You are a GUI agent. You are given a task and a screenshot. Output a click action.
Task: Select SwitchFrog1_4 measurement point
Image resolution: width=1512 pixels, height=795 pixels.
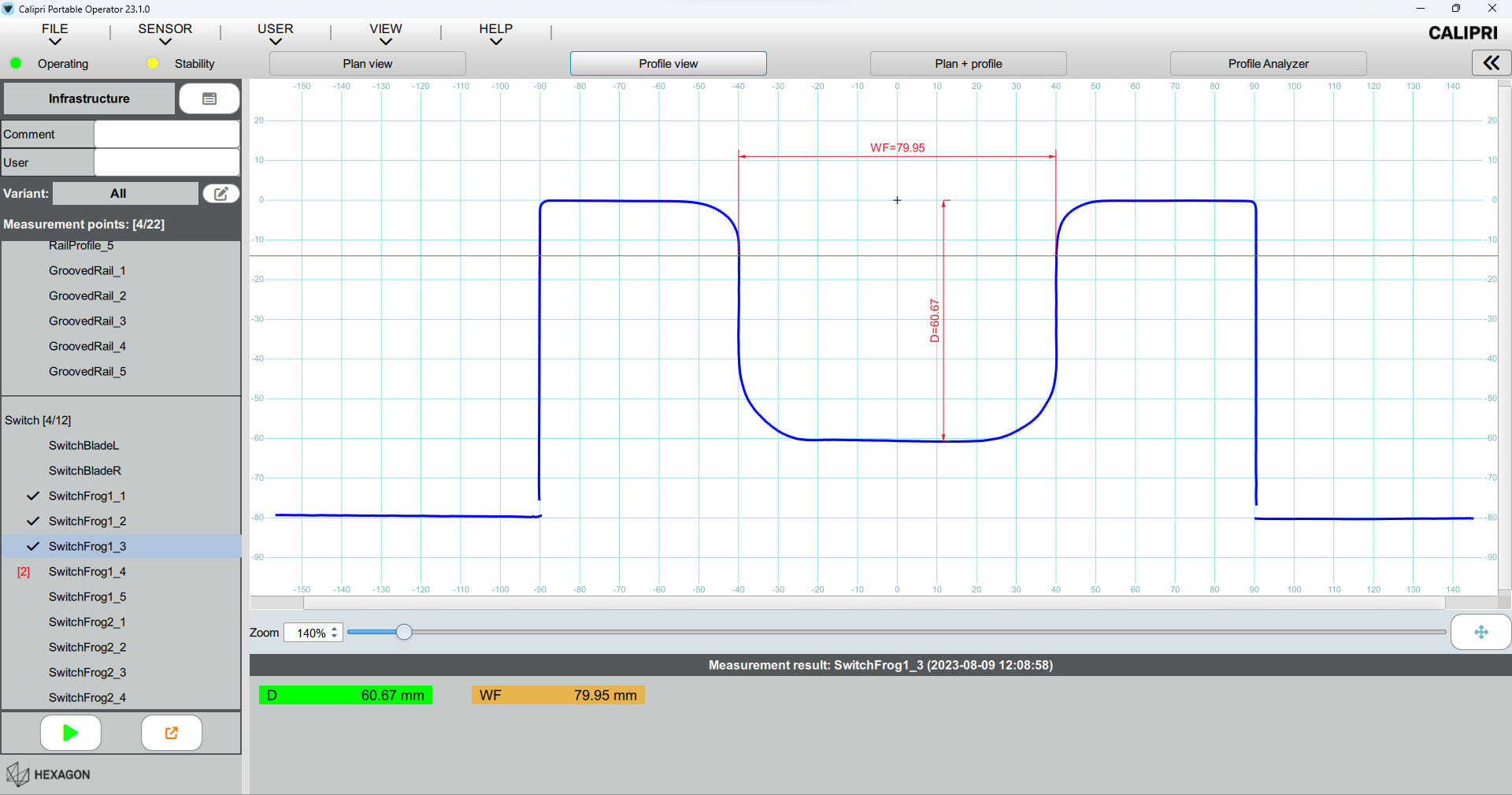click(87, 571)
